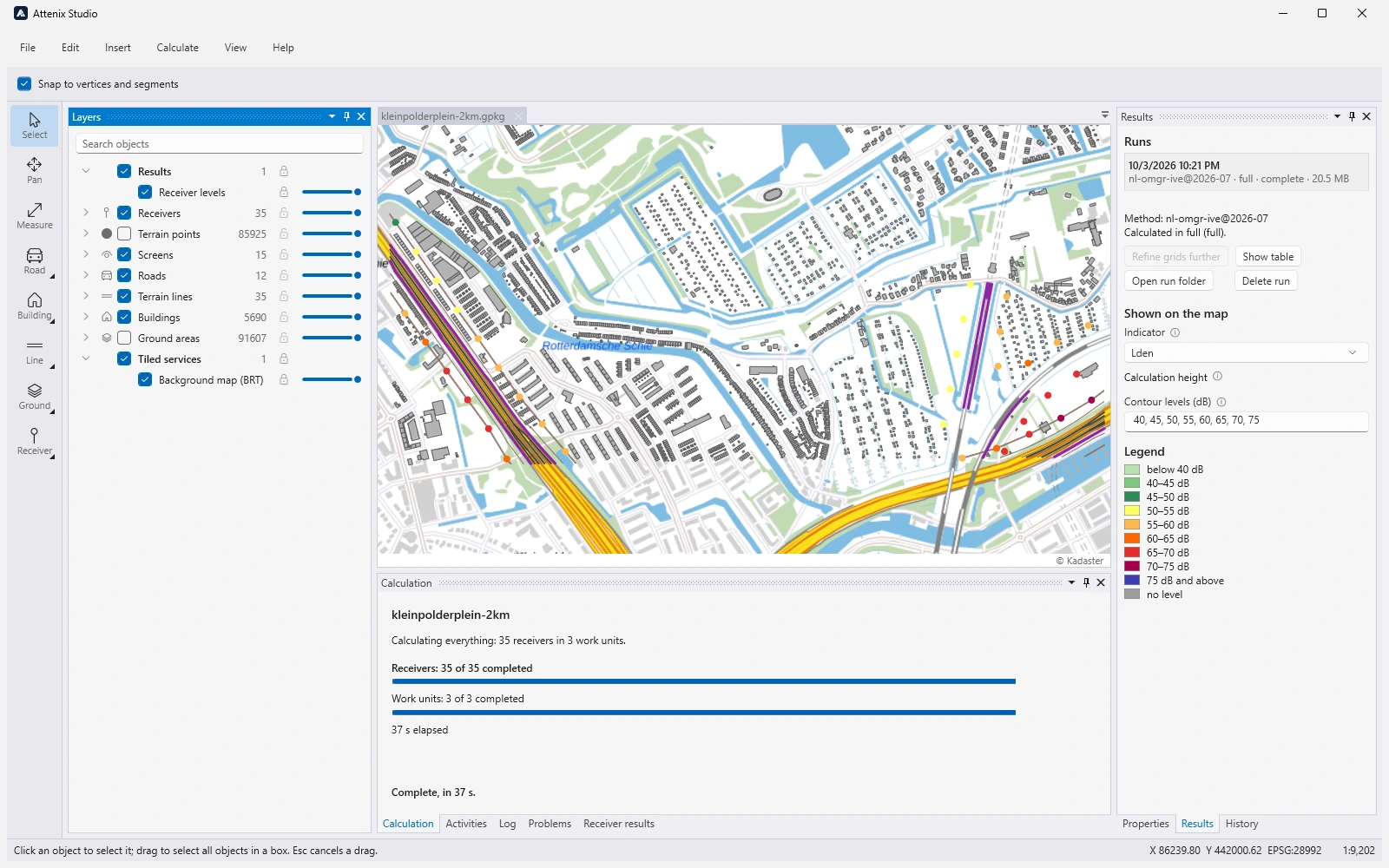Click the Search objects field
Image resolution: width=1389 pixels, height=868 pixels.
(x=220, y=144)
